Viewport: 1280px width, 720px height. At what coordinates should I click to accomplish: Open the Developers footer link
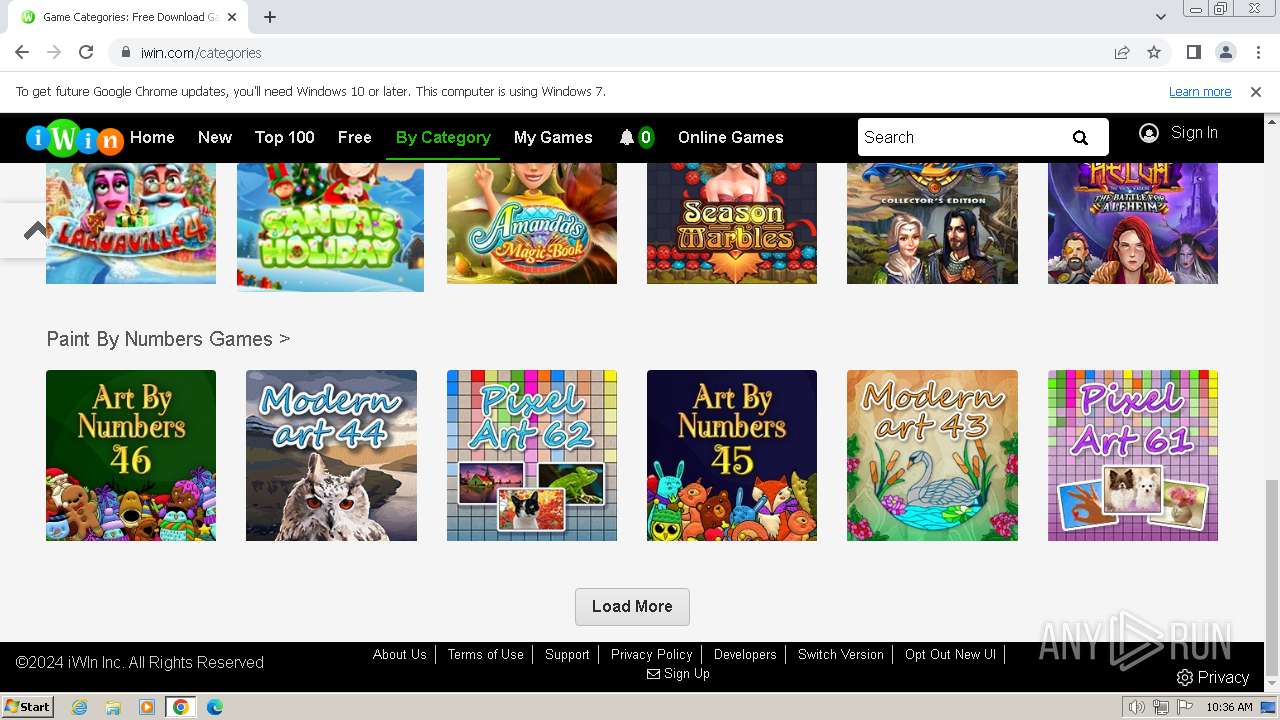tap(745, 655)
